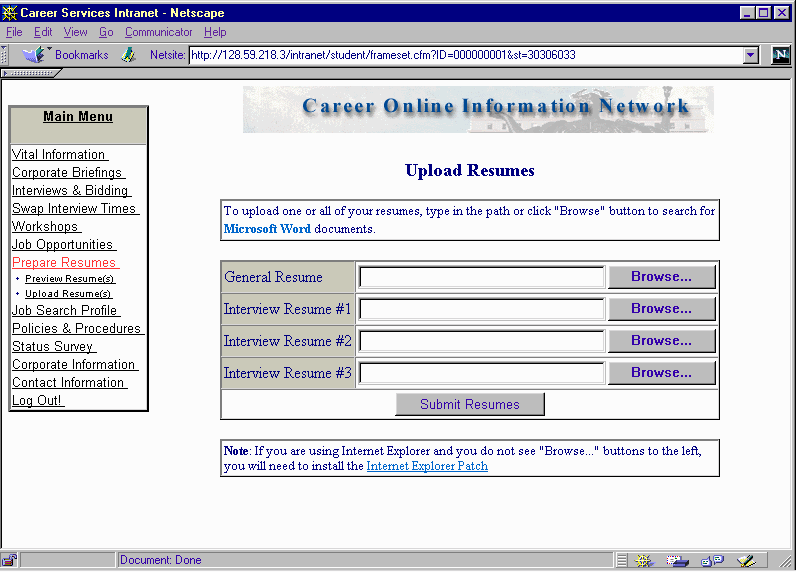Click Browse button for General Resume

(x=661, y=277)
